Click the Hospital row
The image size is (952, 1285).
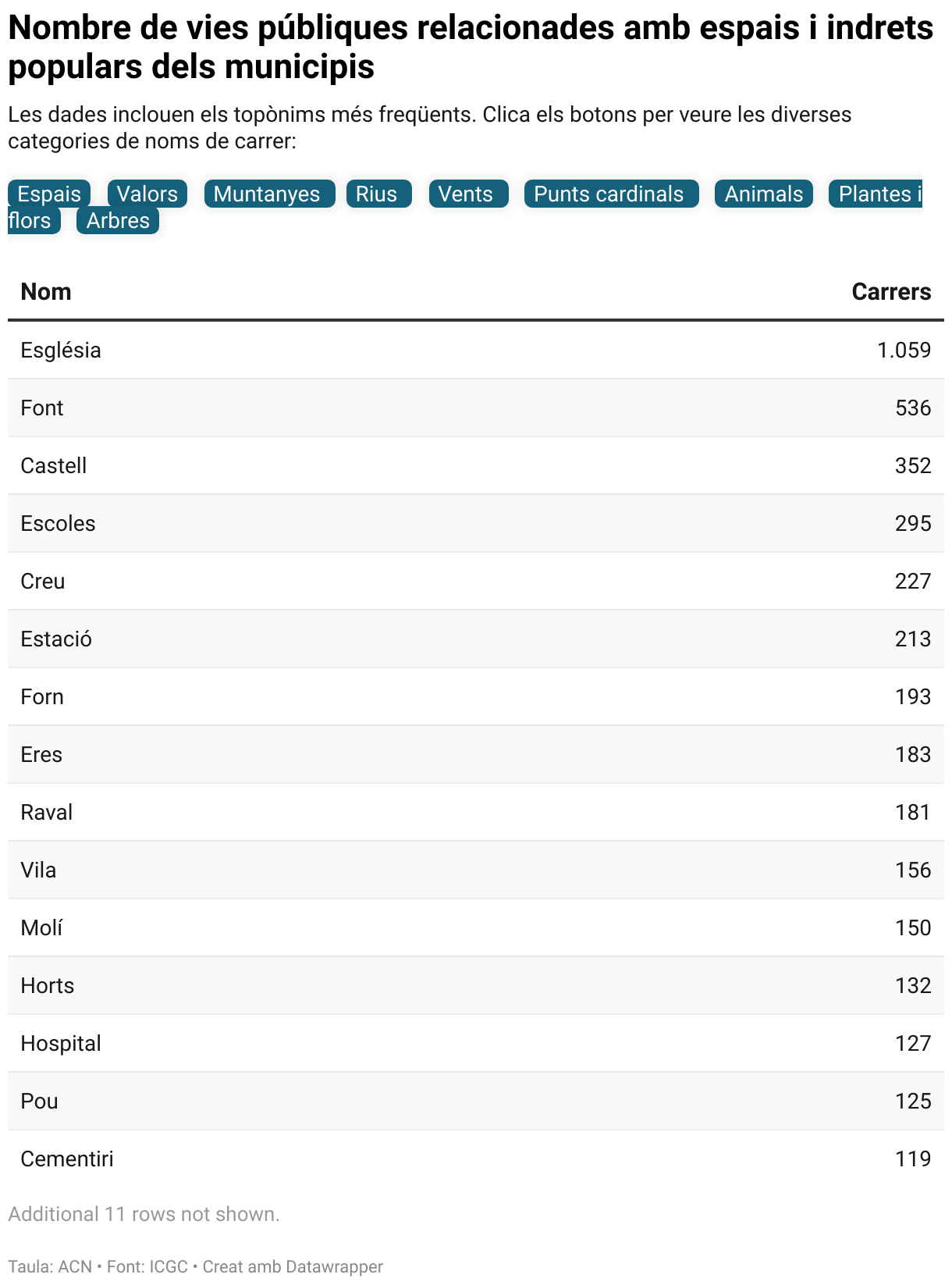click(476, 1043)
